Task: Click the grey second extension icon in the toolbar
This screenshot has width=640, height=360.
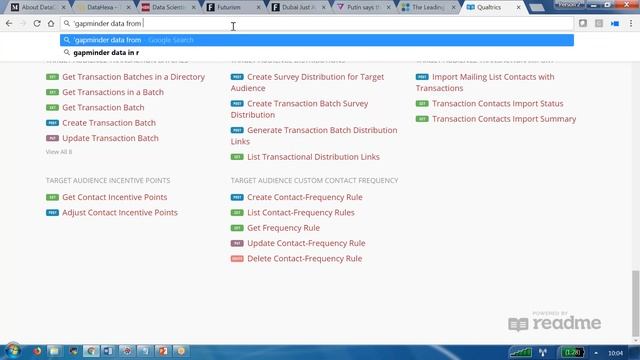Action: [599, 23]
